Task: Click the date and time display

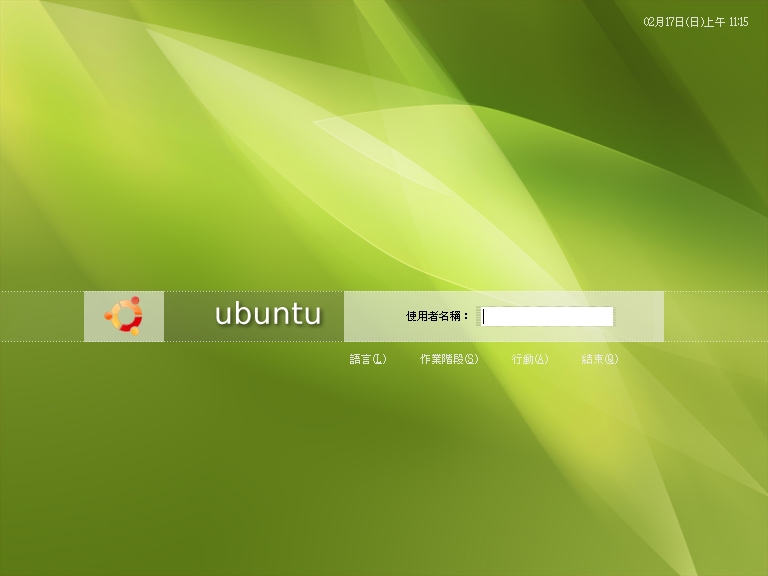Action: tap(696, 22)
